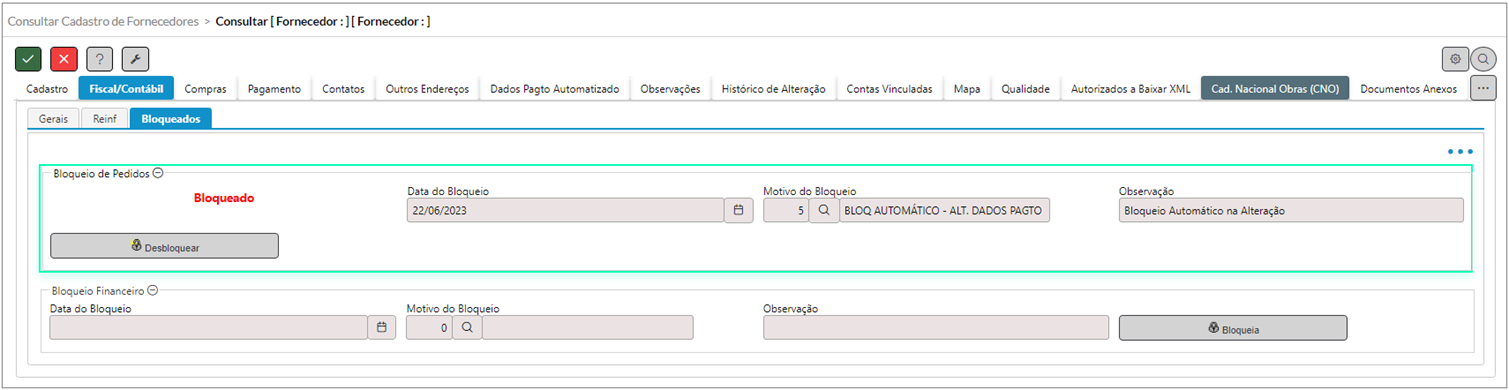Cancel with the red X button

click(x=64, y=59)
